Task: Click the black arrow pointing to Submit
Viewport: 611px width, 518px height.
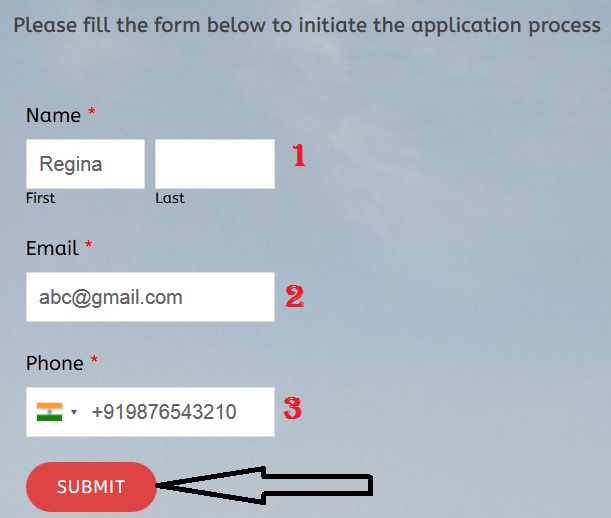Action: click(x=265, y=485)
